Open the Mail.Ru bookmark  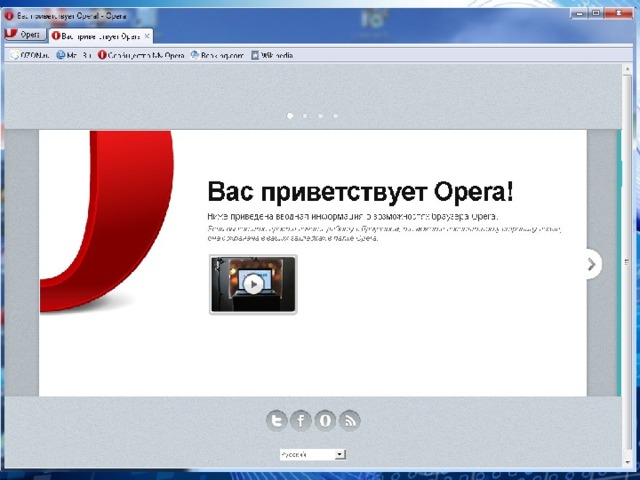click(x=74, y=55)
